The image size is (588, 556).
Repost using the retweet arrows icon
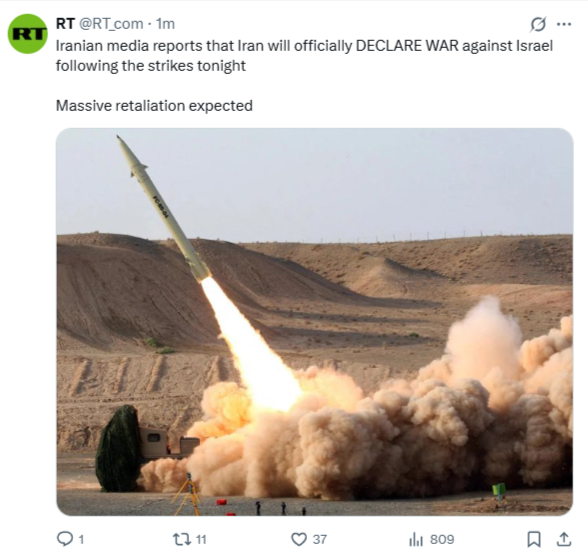[182, 540]
